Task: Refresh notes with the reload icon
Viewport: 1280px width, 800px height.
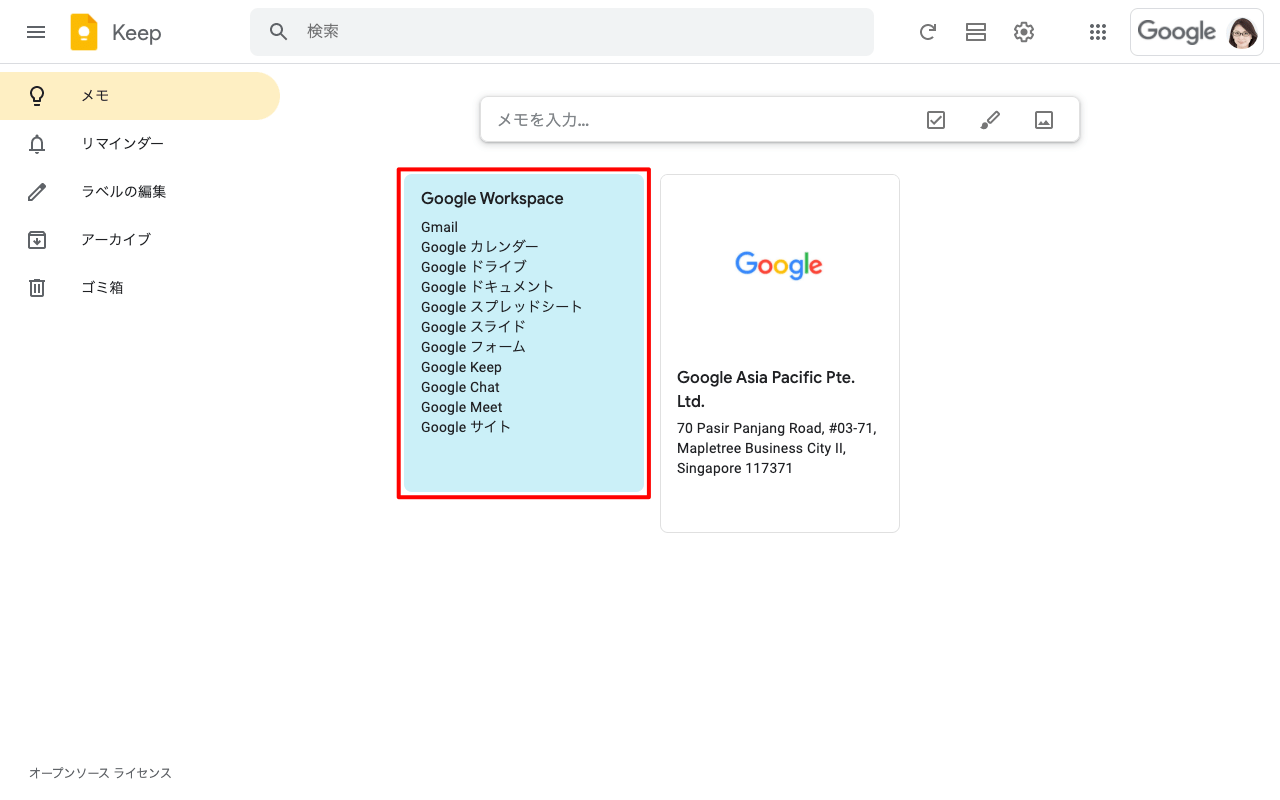Action: tap(928, 32)
